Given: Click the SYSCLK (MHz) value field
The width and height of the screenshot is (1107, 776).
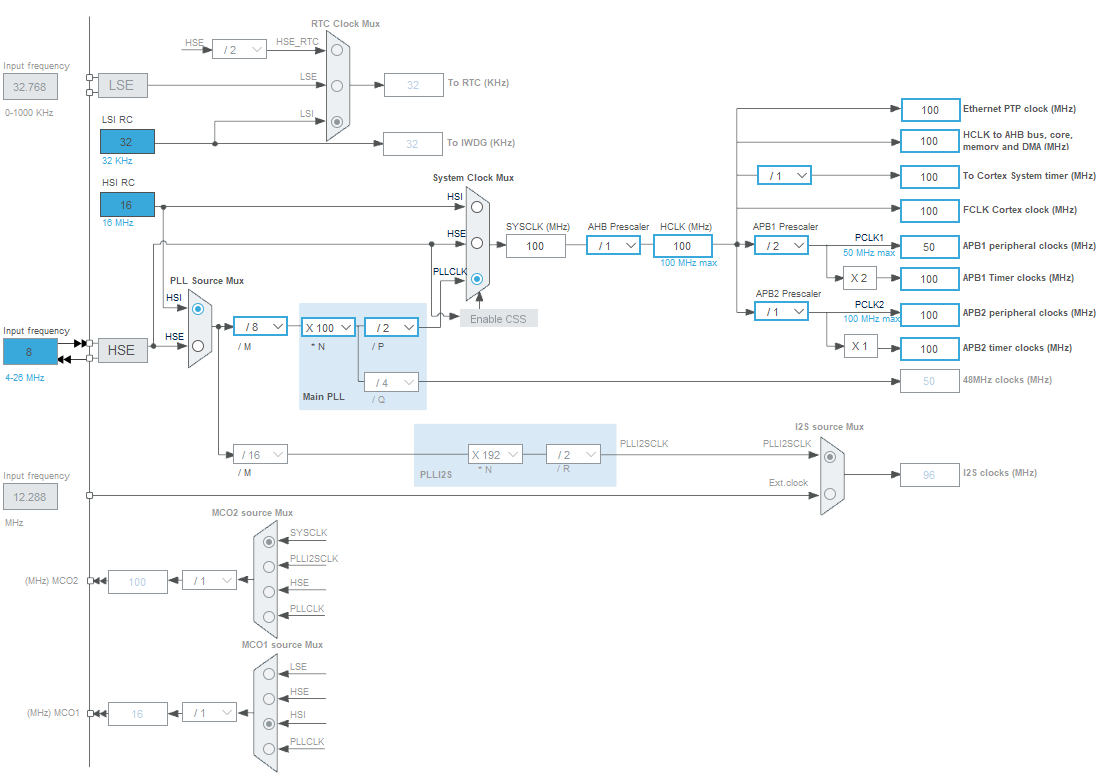Looking at the screenshot, I should tap(535, 246).
